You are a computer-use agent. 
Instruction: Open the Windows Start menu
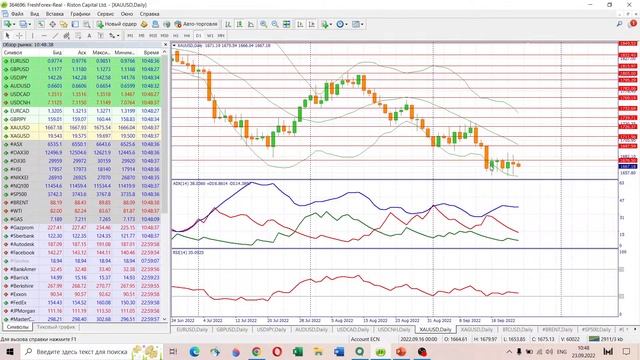10,351
